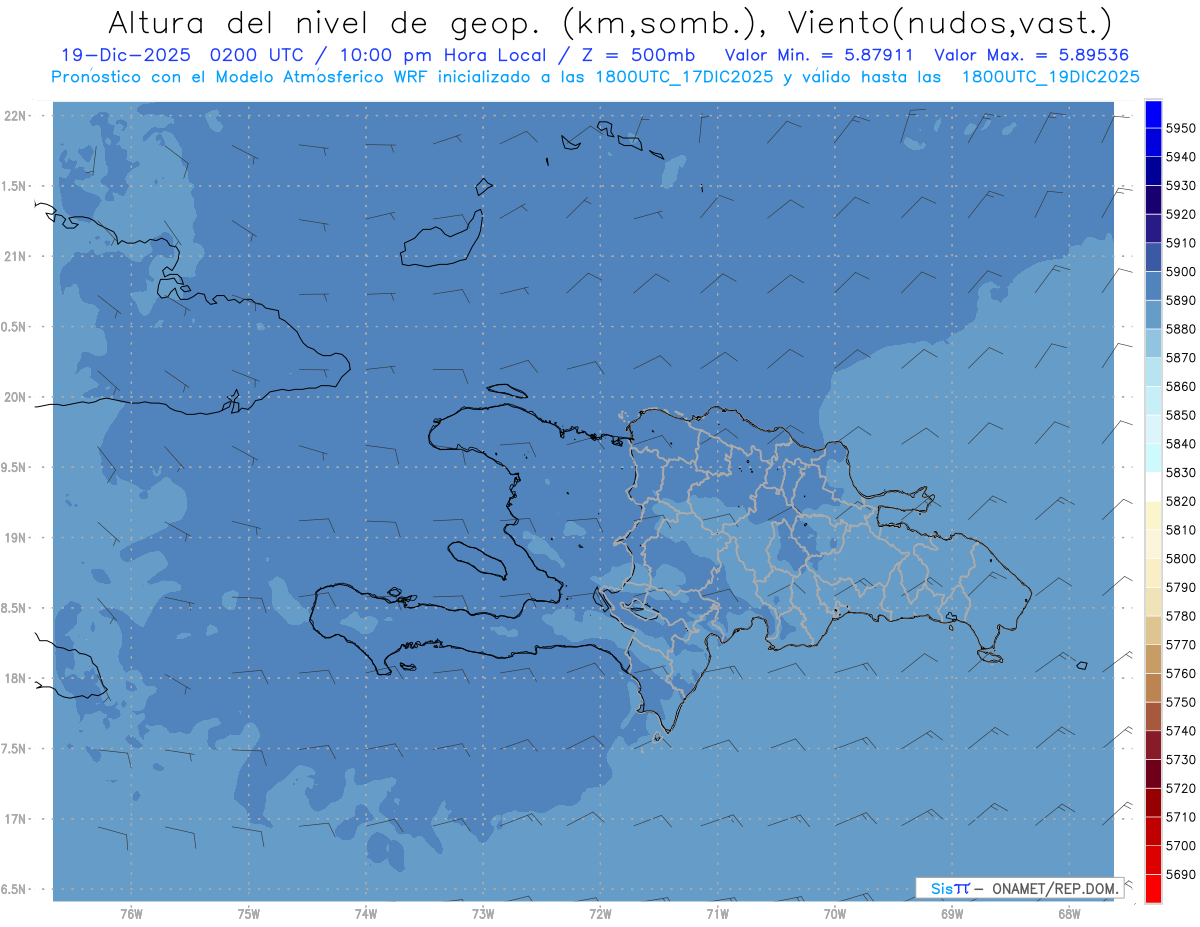Click the 74W longitude axis label
Screen dimensions: 1200x927
[x=365, y=913]
